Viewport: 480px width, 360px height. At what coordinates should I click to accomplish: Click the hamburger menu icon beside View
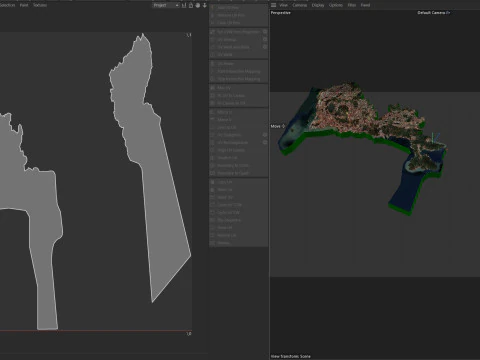[273, 5]
